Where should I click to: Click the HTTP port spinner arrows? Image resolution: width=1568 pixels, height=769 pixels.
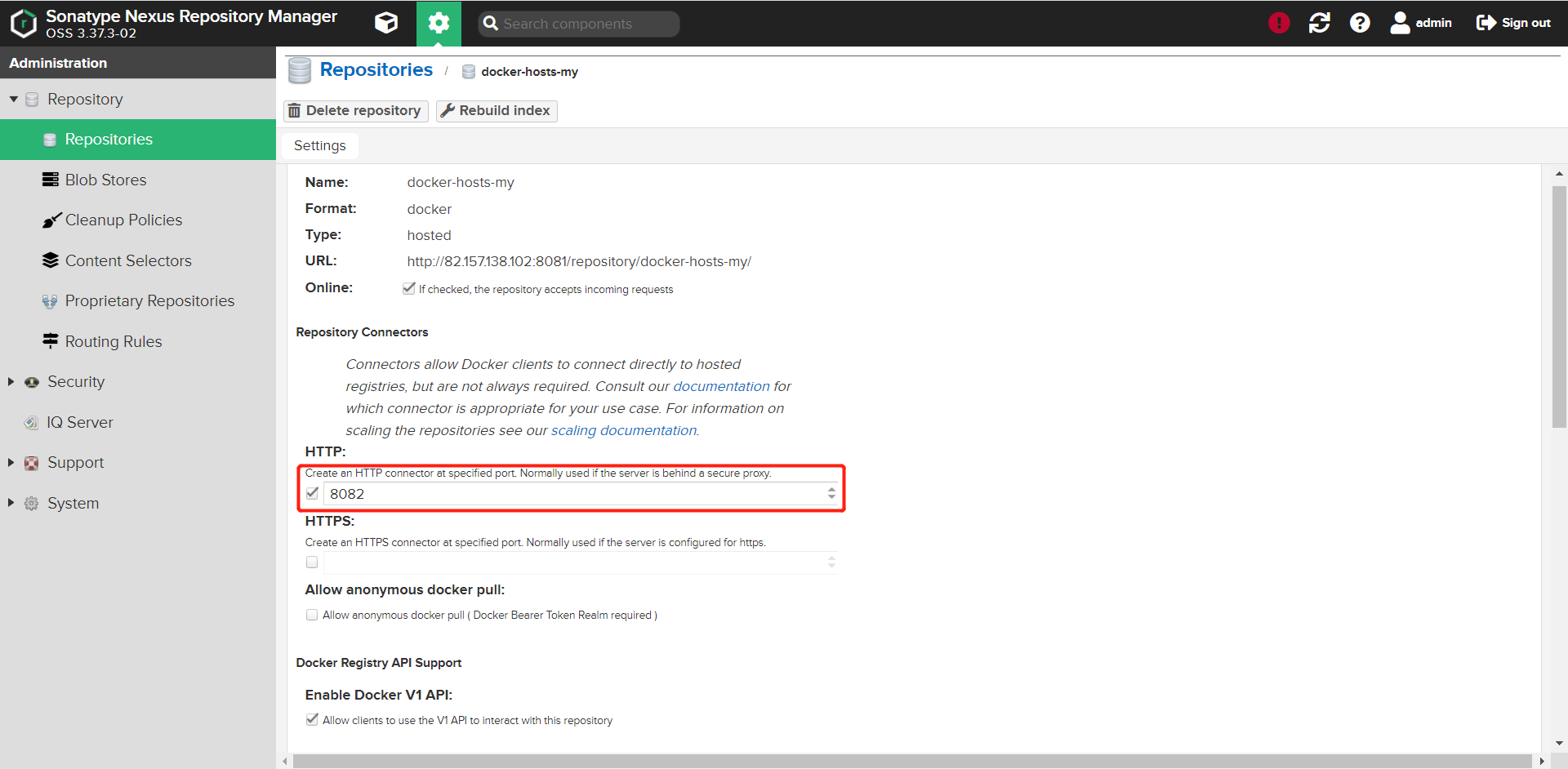[831, 493]
